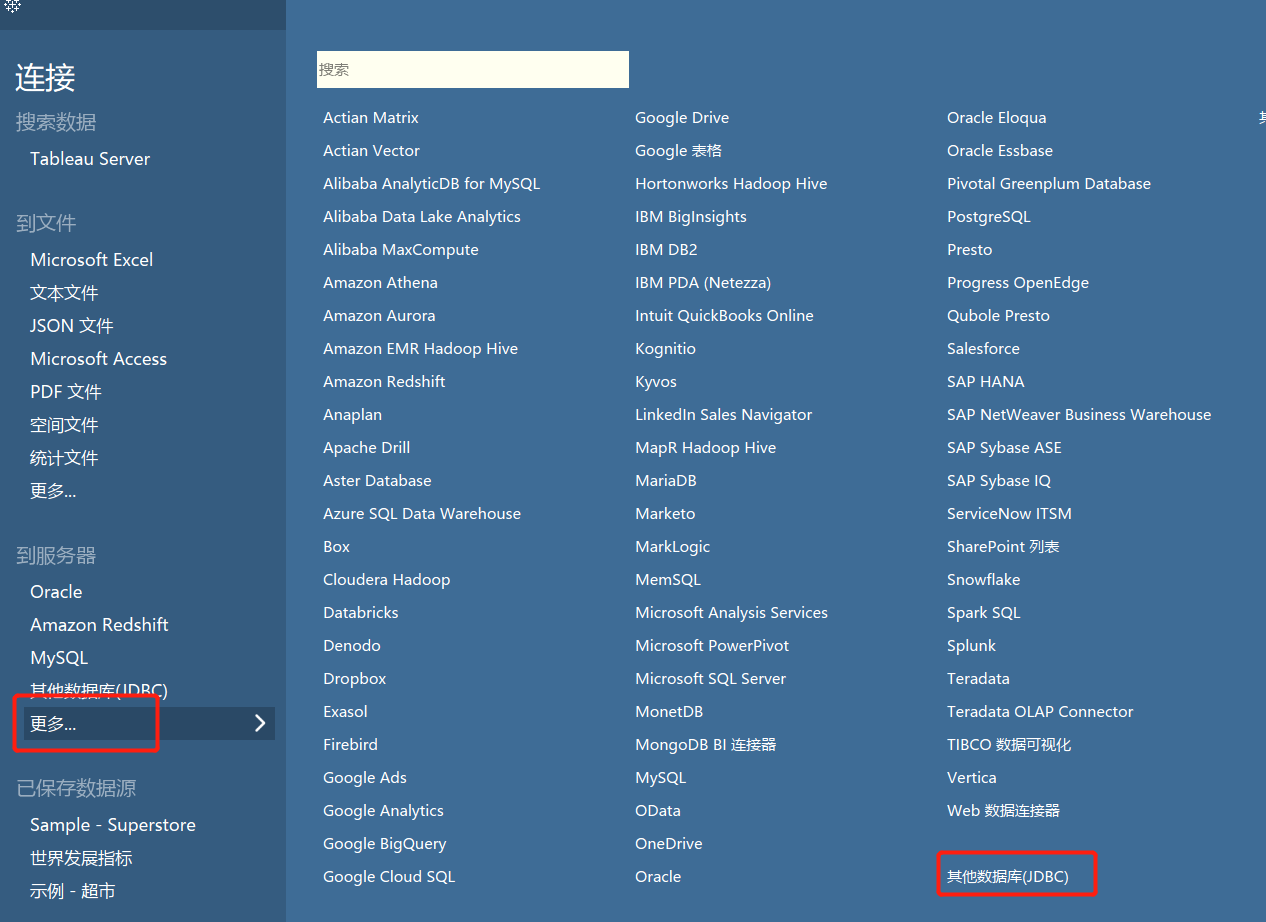Pick PostgreSQL connector
The width and height of the screenshot is (1266, 922).
click(x=988, y=217)
